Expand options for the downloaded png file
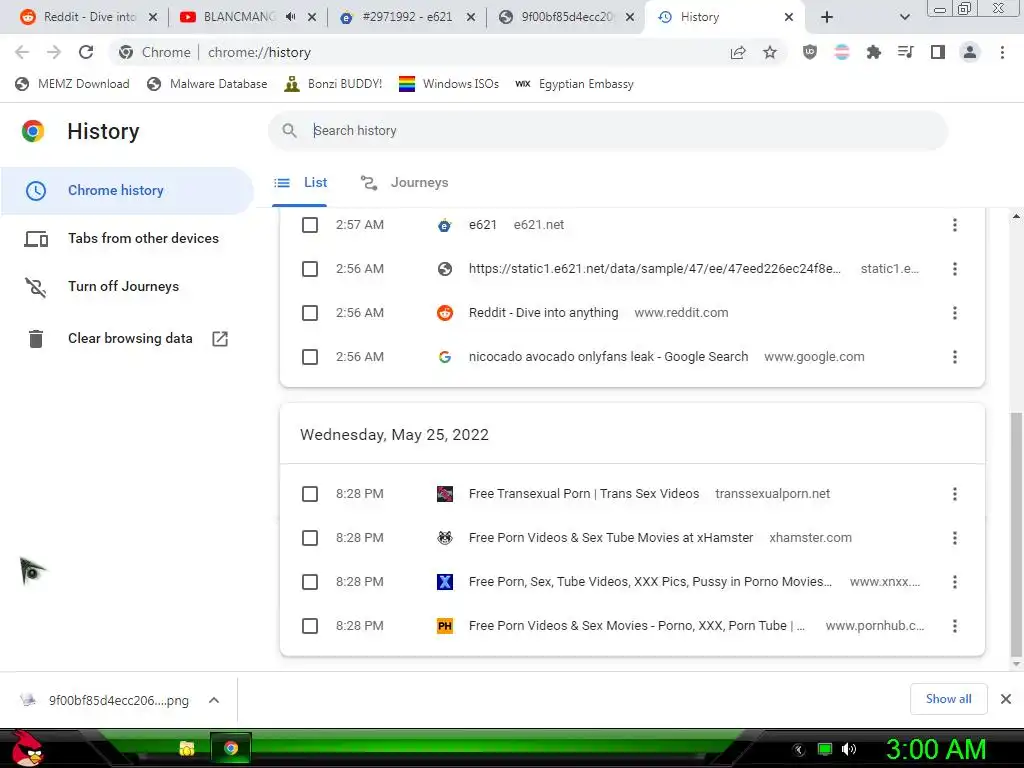1024x768 pixels. [x=214, y=700]
